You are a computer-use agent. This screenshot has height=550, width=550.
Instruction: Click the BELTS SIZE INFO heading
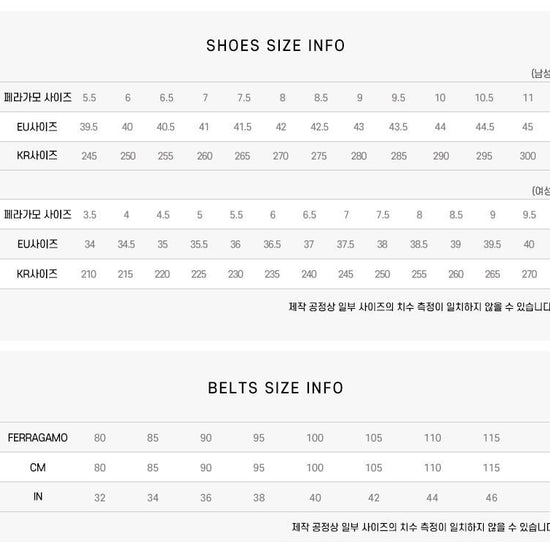click(x=275, y=388)
